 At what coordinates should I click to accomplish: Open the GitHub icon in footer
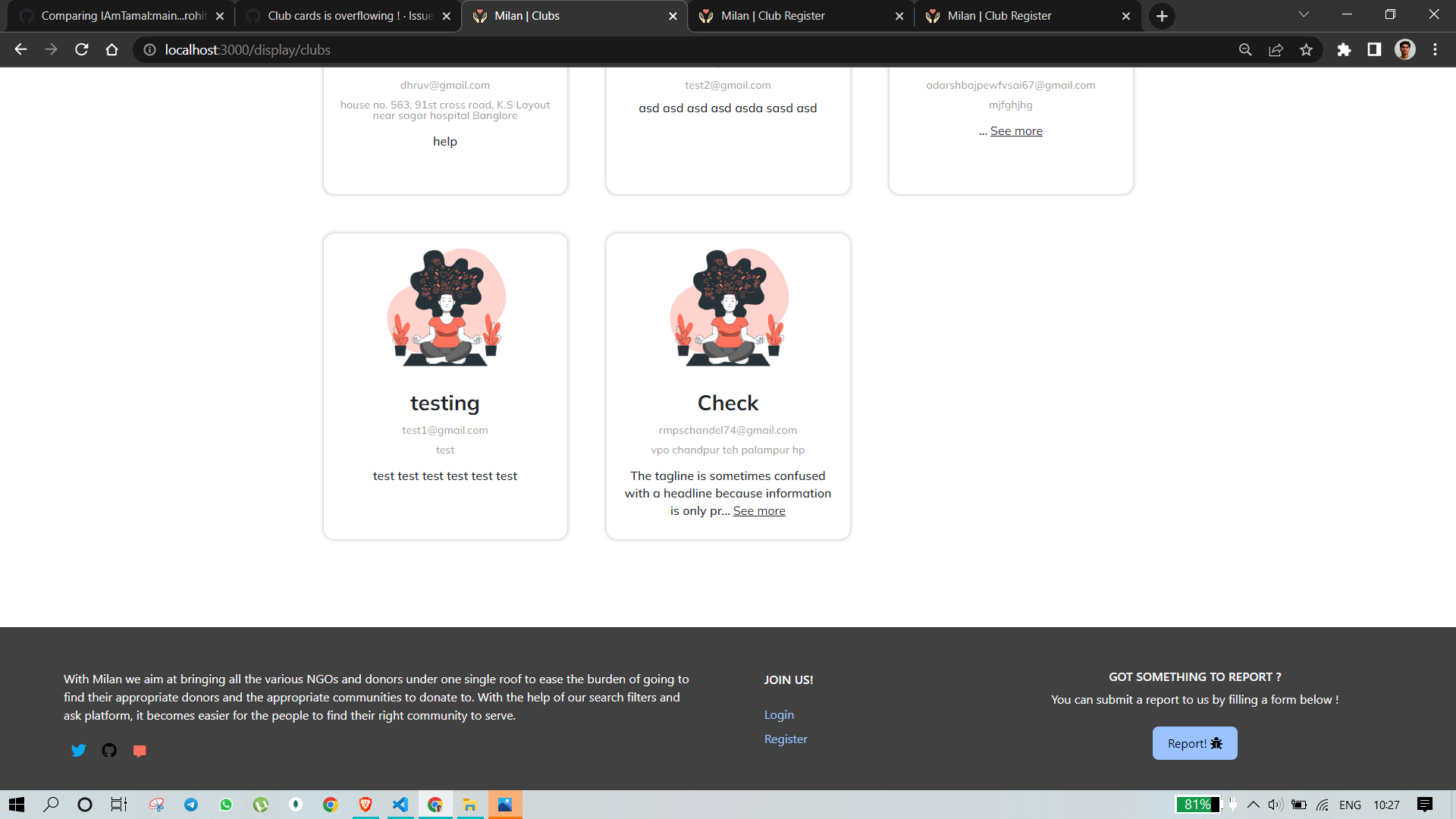tap(109, 751)
